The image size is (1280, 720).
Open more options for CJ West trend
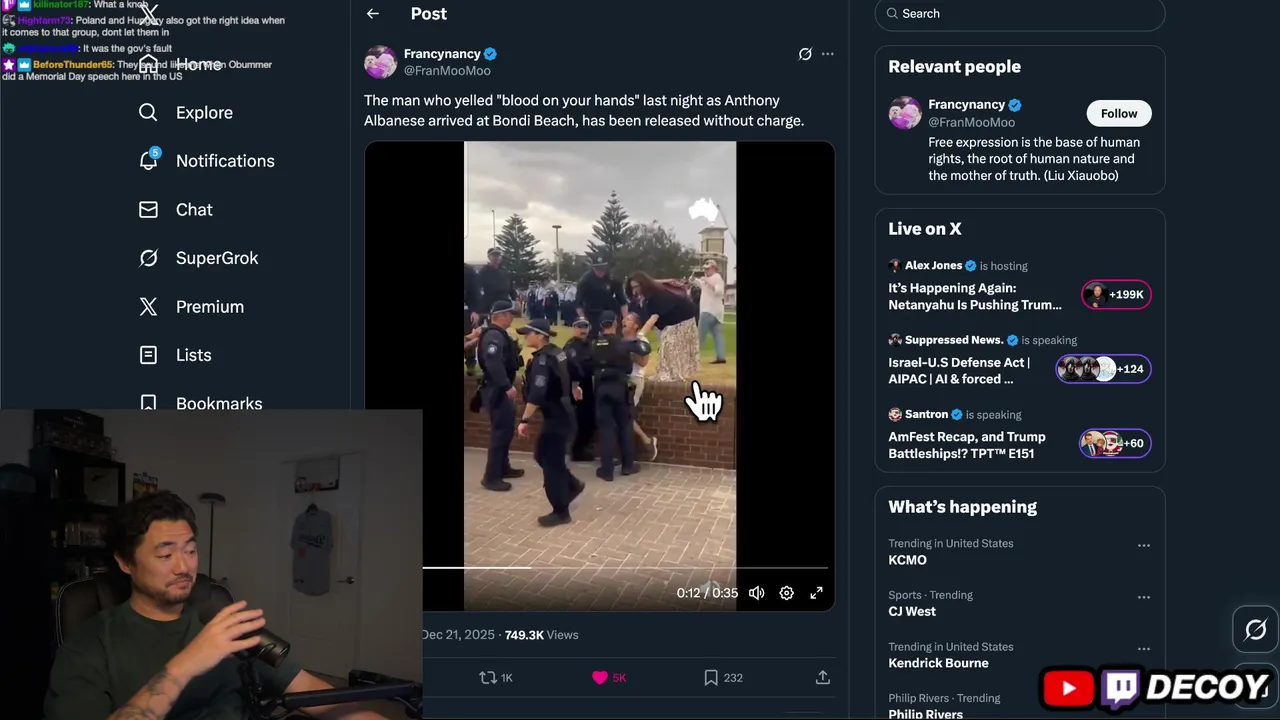(x=1143, y=597)
